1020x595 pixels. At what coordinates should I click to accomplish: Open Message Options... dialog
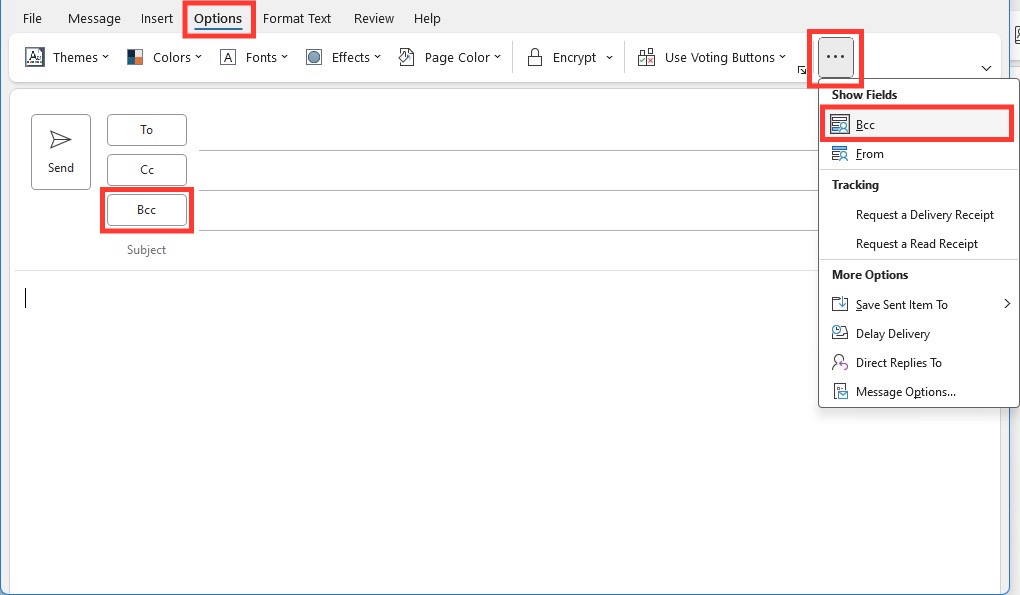click(918, 392)
